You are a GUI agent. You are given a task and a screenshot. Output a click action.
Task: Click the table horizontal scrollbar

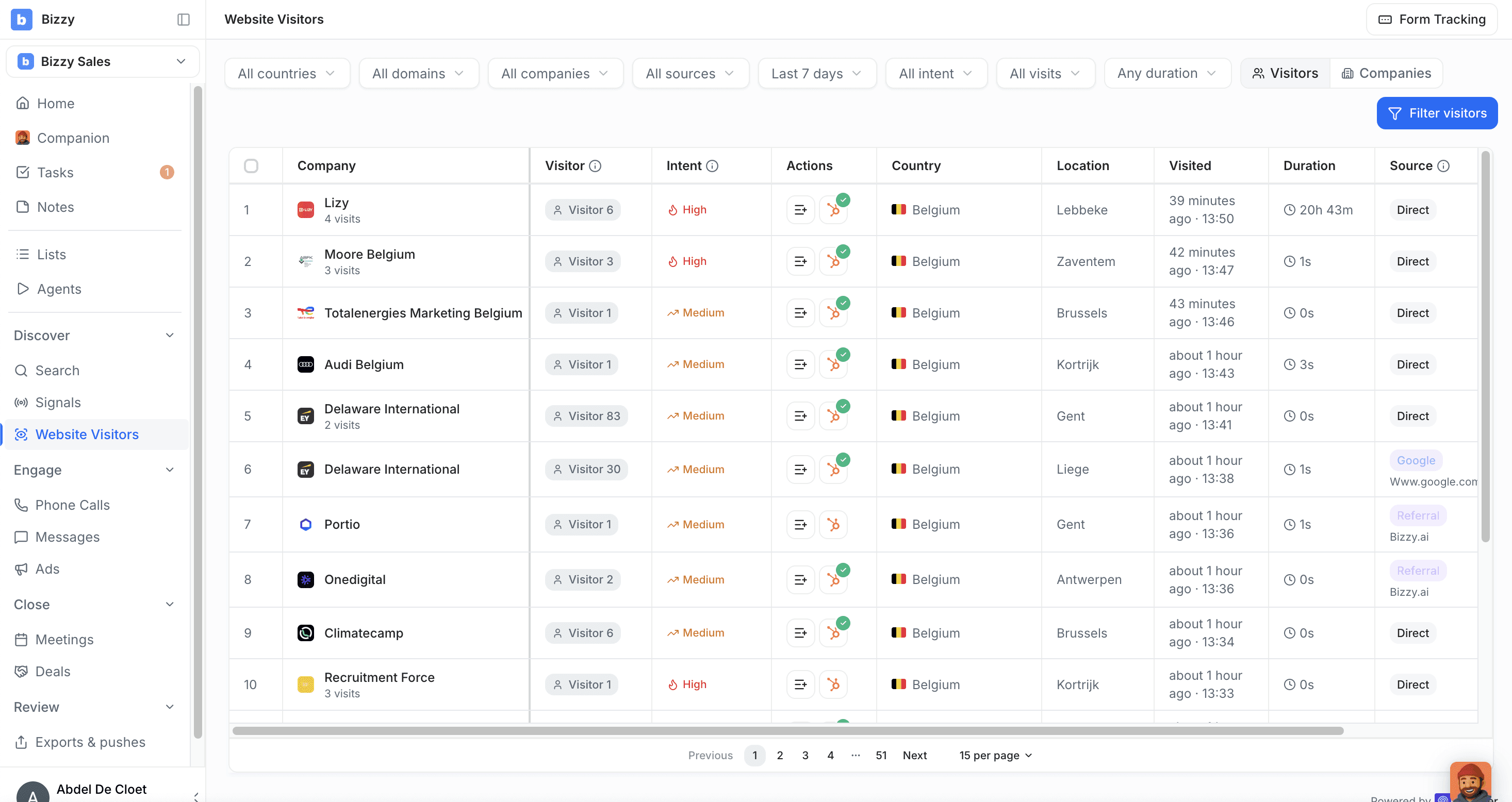tap(787, 731)
